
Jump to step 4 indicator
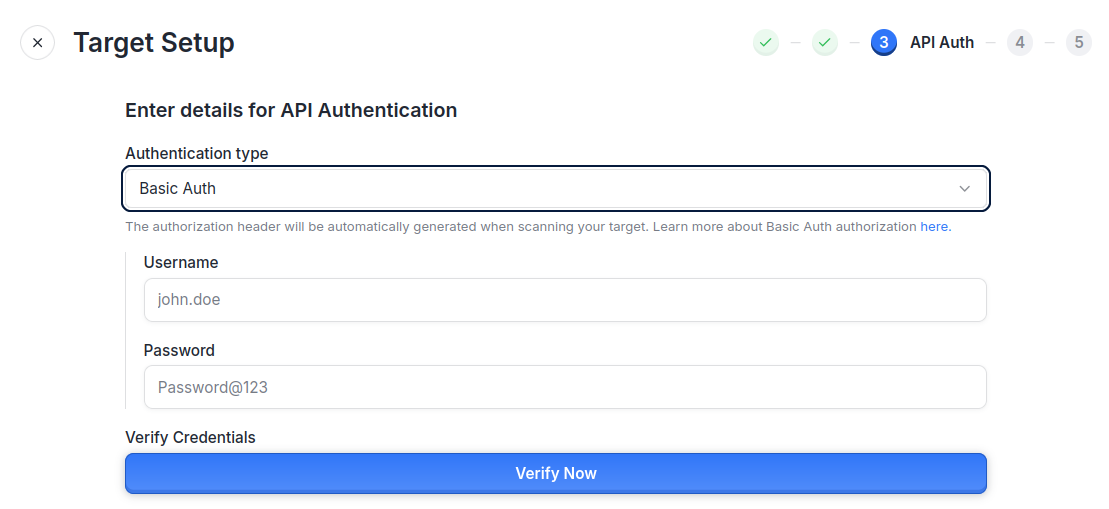[1020, 43]
